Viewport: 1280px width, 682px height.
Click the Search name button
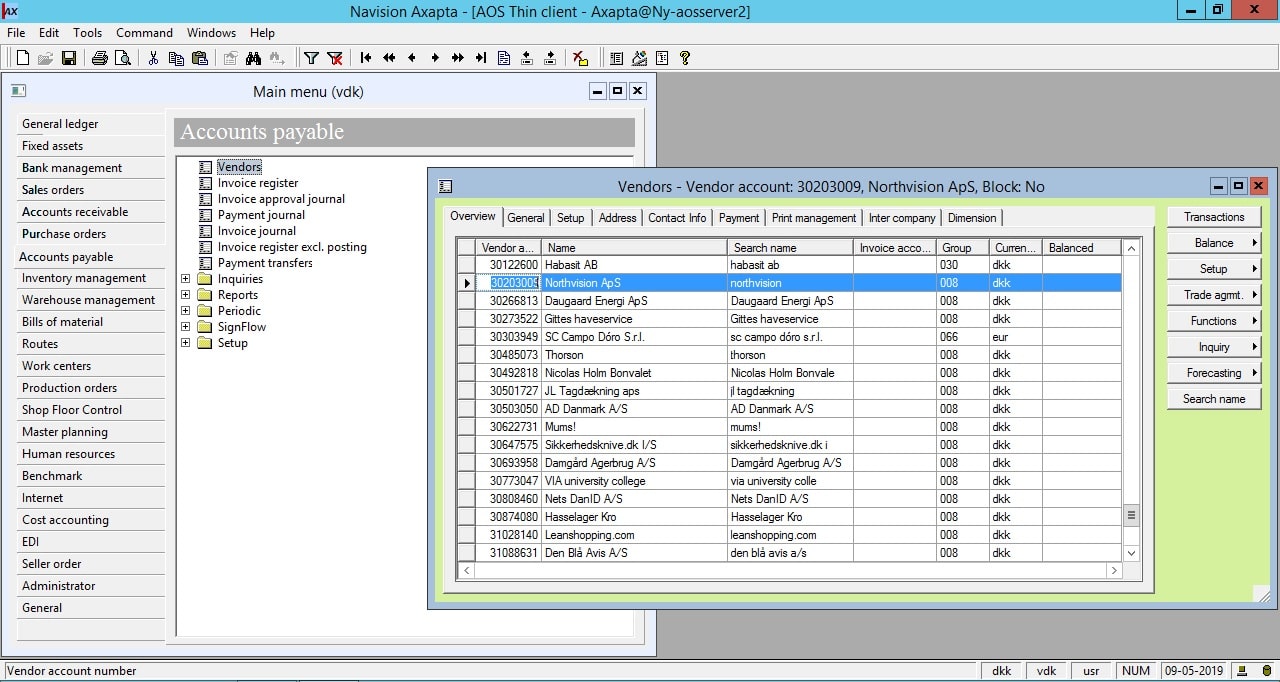[x=1214, y=399]
